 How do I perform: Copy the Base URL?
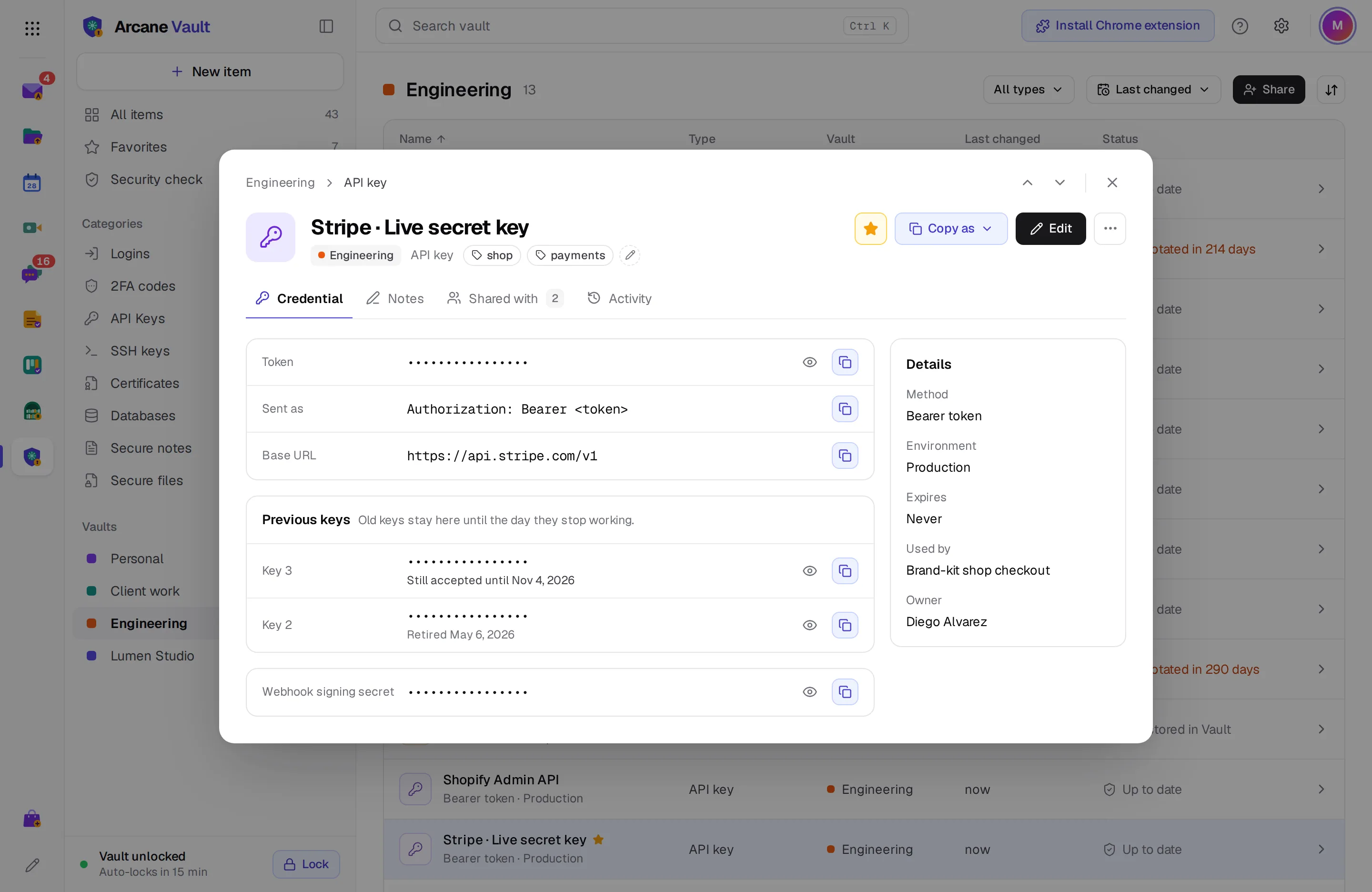[845, 456]
